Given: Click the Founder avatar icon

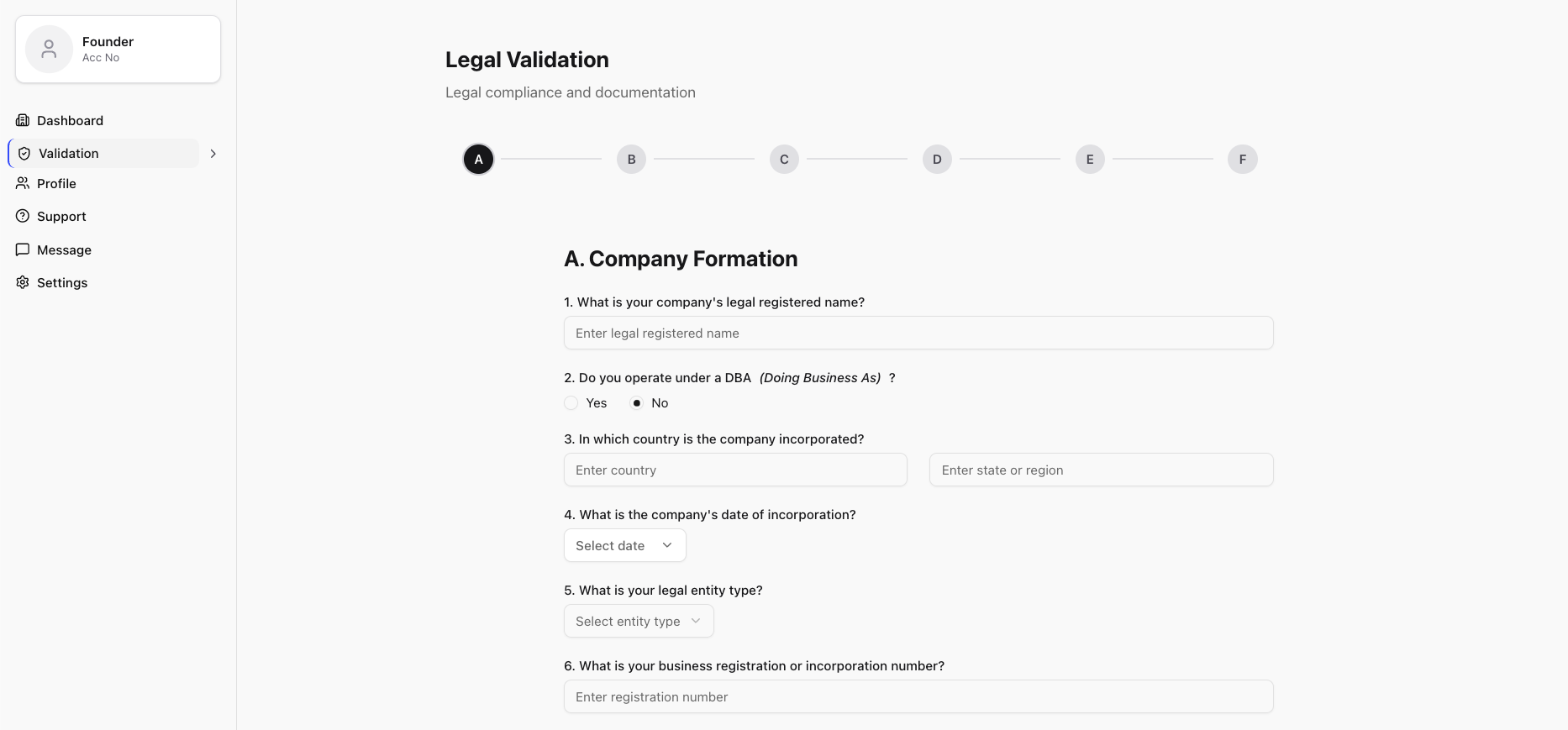Looking at the screenshot, I should [x=49, y=49].
